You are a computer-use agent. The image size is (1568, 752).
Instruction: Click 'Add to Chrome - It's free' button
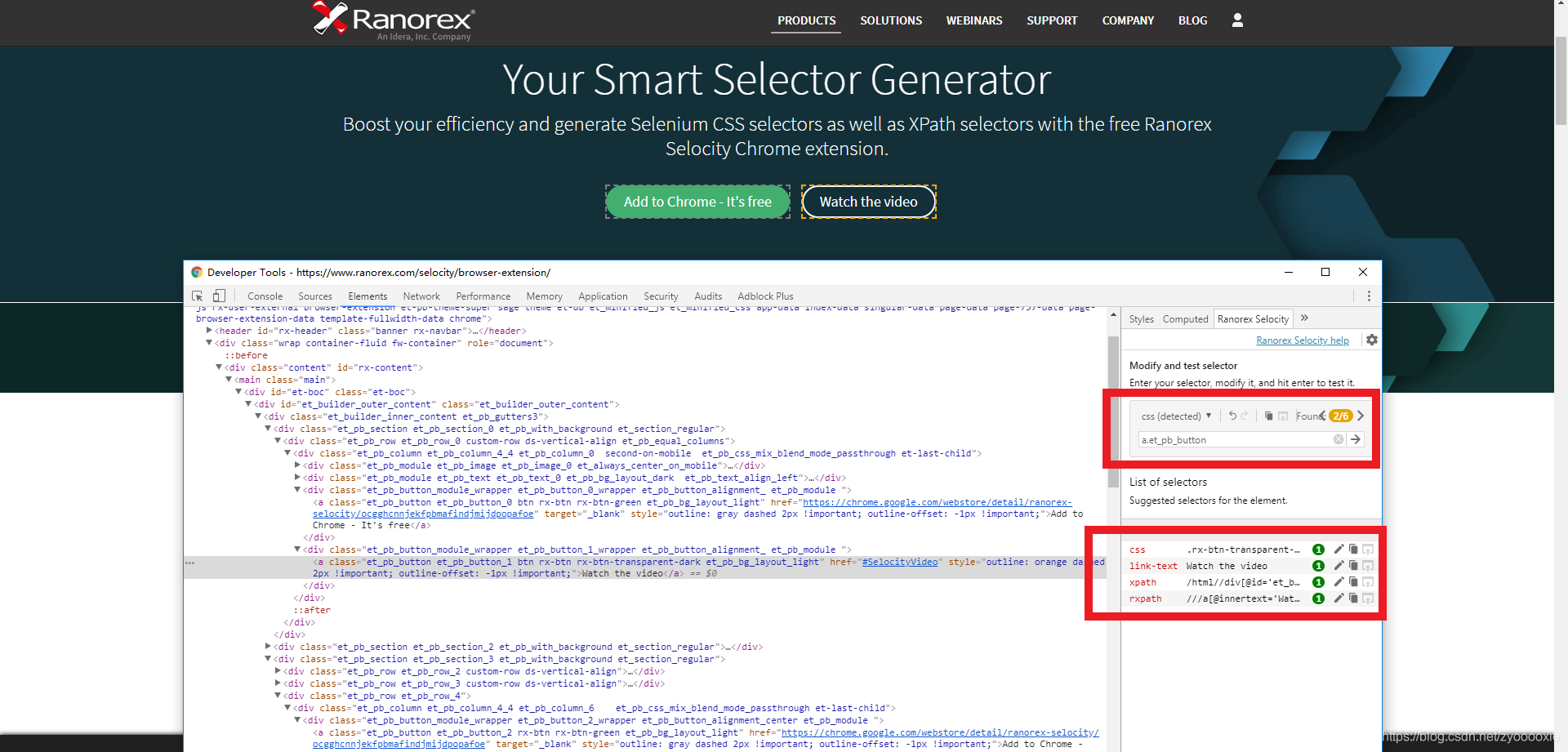697,202
